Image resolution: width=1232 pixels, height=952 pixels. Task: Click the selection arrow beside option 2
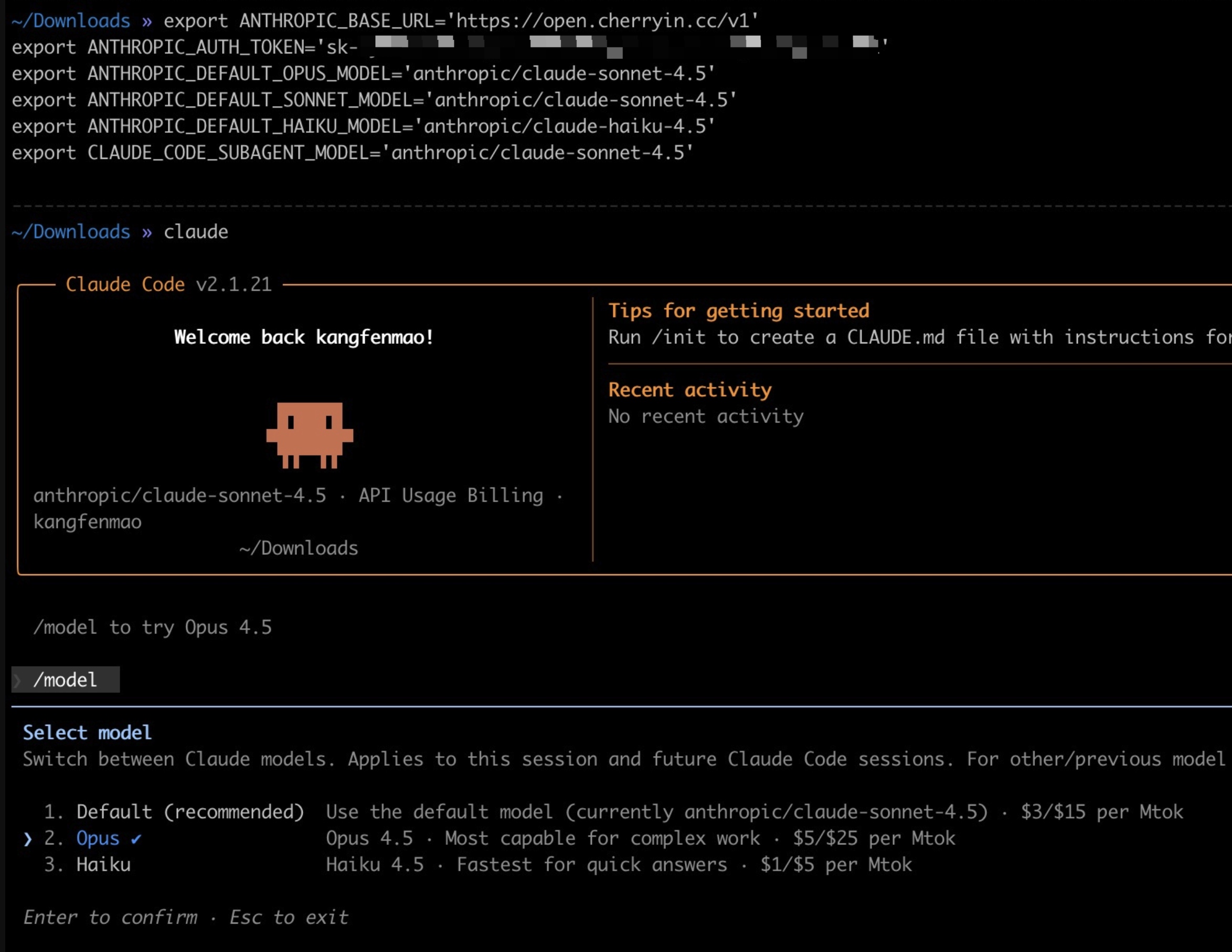(x=28, y=839)
